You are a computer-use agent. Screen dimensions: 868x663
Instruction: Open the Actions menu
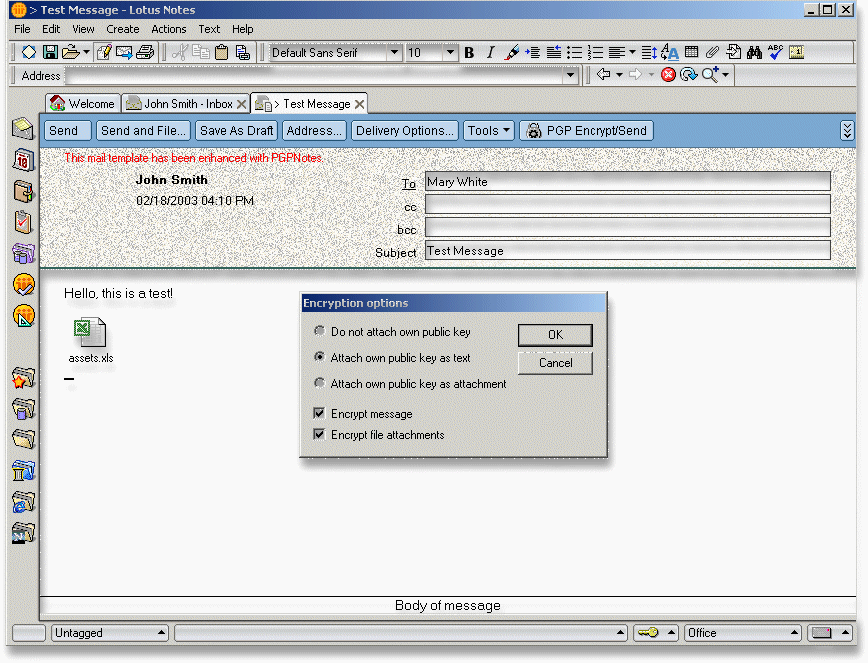coord(169,29)
